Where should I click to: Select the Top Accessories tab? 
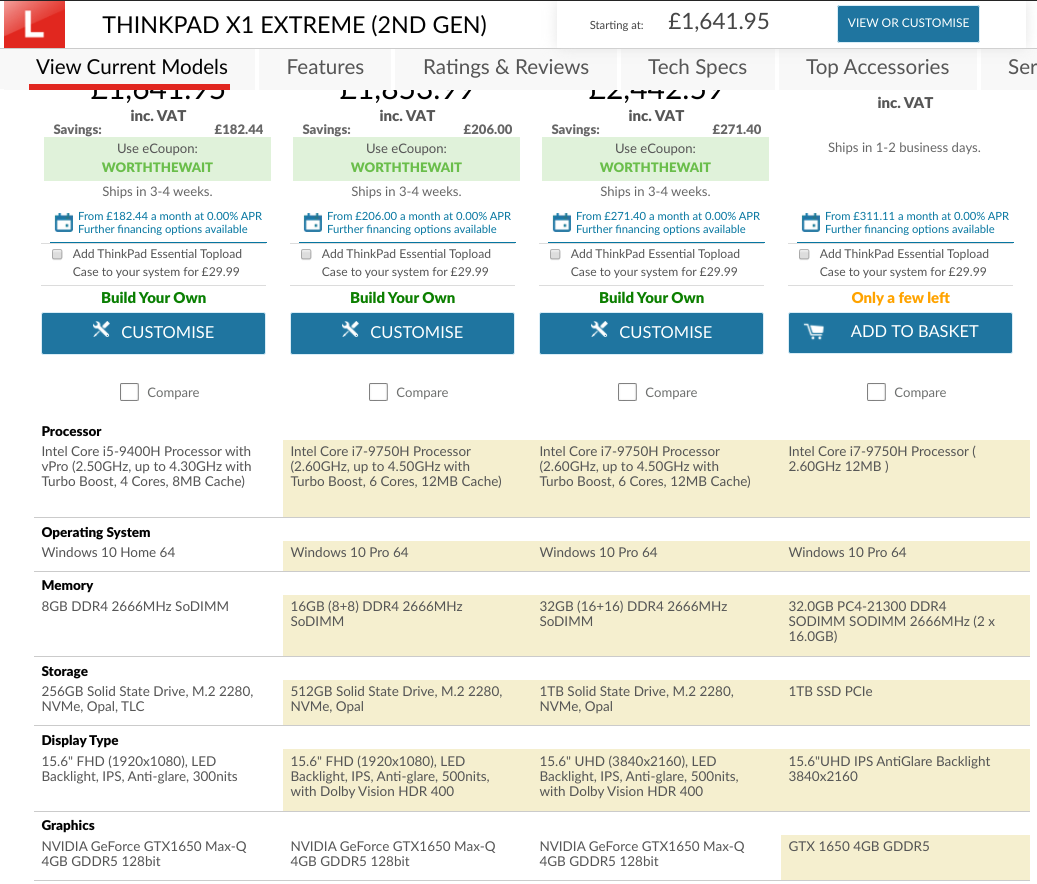tap(878, 67)
